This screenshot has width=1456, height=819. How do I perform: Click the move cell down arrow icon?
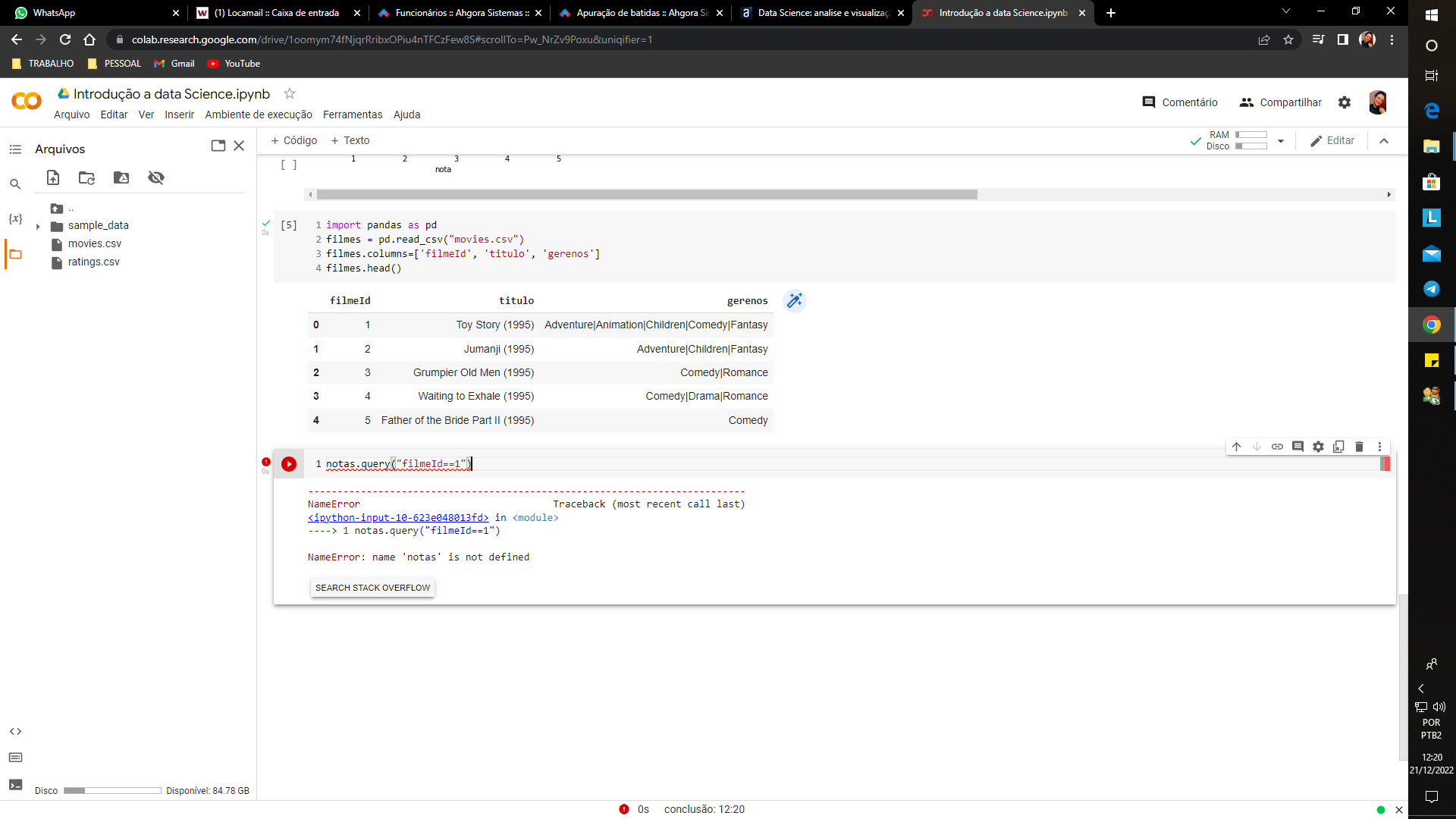(1257, 447)
